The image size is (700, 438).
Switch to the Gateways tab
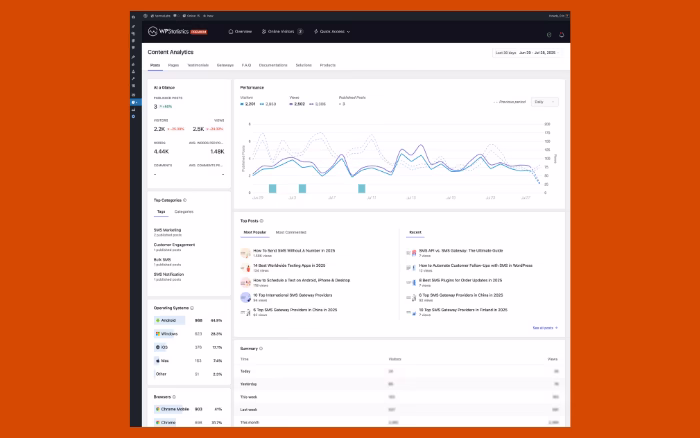point(225,65)
